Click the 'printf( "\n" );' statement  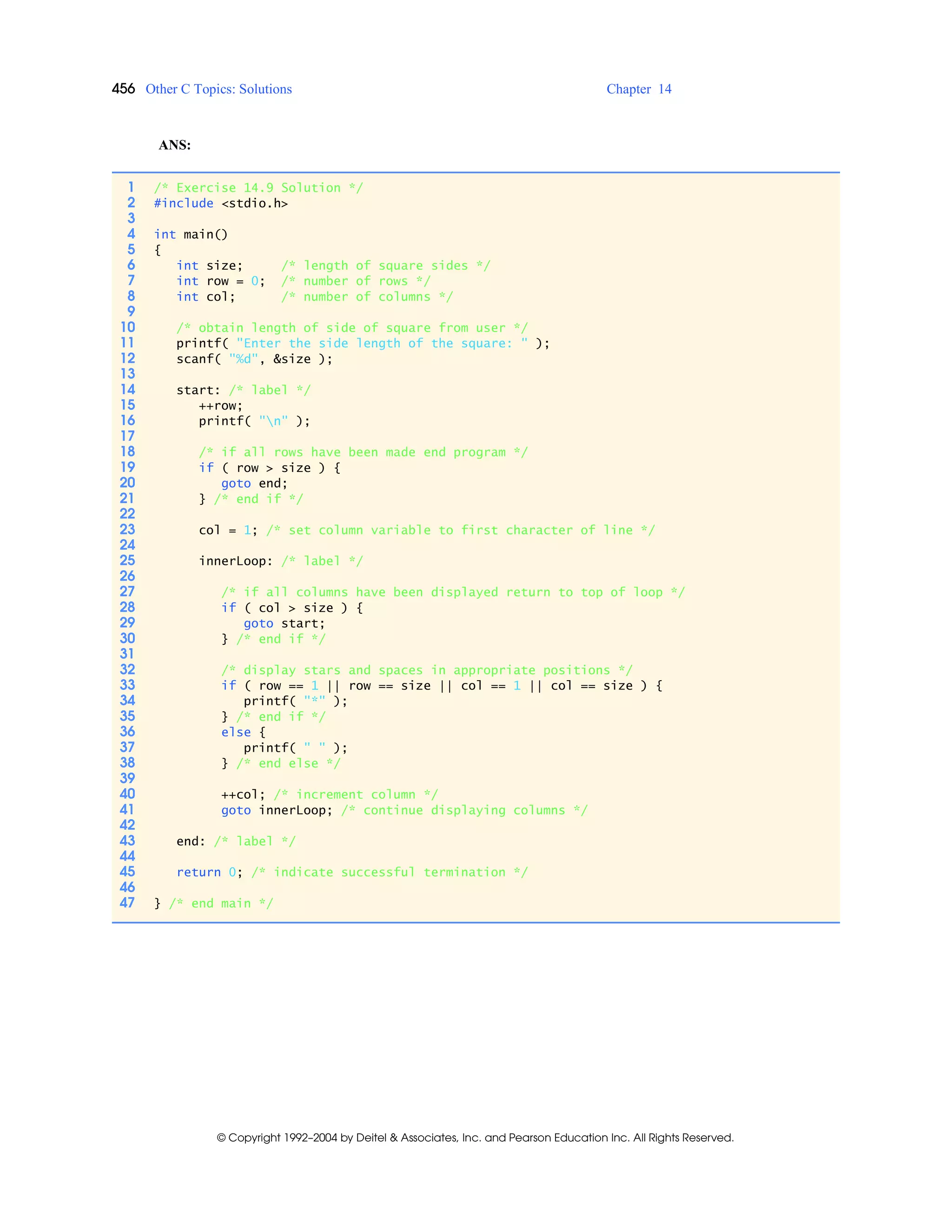[254, 421]
